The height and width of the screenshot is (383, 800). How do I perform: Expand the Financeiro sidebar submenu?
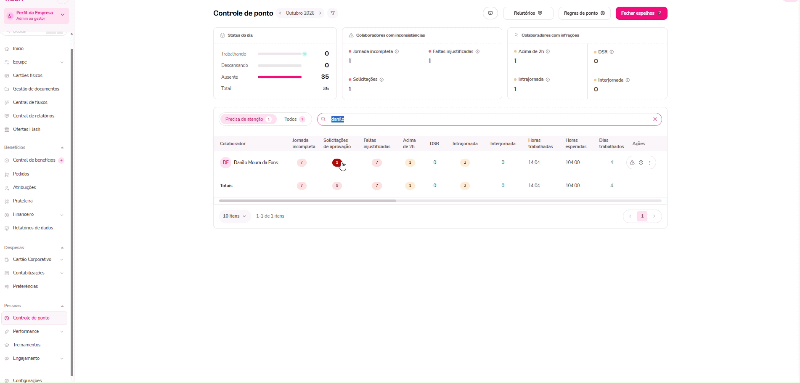click(62, 214)
